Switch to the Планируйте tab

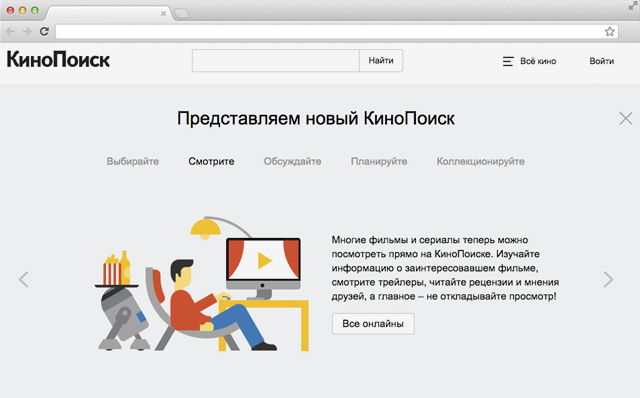coord(379,161)
